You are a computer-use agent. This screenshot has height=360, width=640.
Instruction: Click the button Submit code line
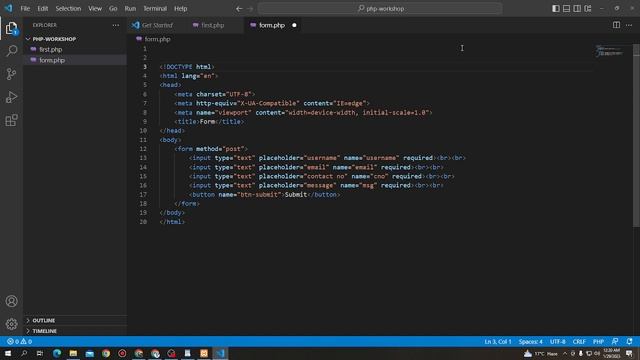(264, 195)
